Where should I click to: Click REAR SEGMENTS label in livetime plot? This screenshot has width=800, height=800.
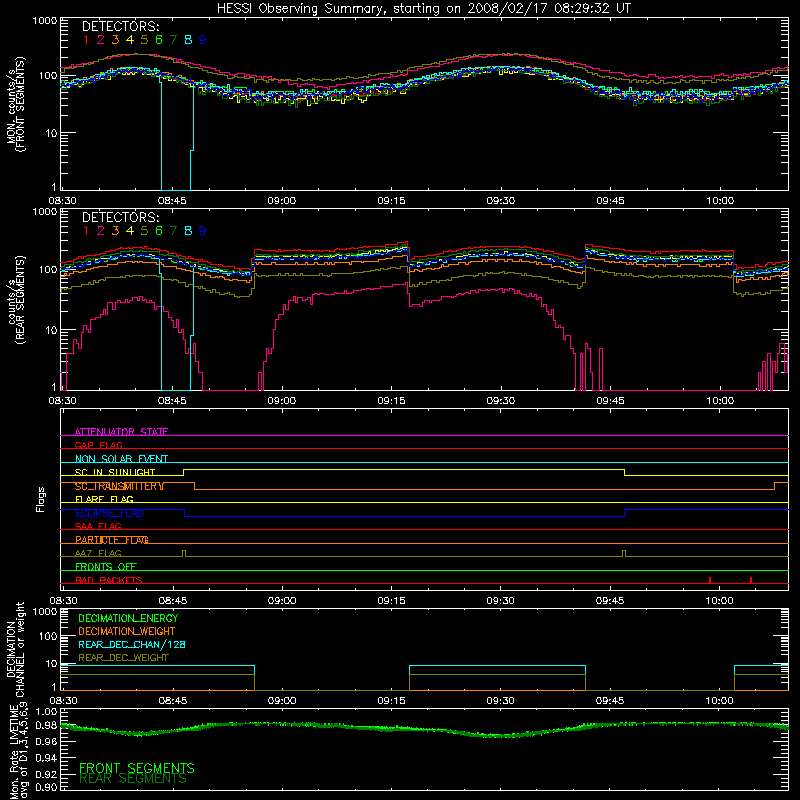coord(133,779)
